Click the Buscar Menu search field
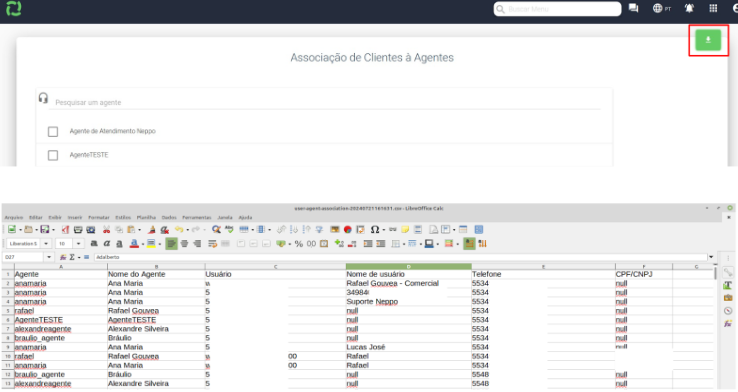738x392 pixels. point(557,9)
